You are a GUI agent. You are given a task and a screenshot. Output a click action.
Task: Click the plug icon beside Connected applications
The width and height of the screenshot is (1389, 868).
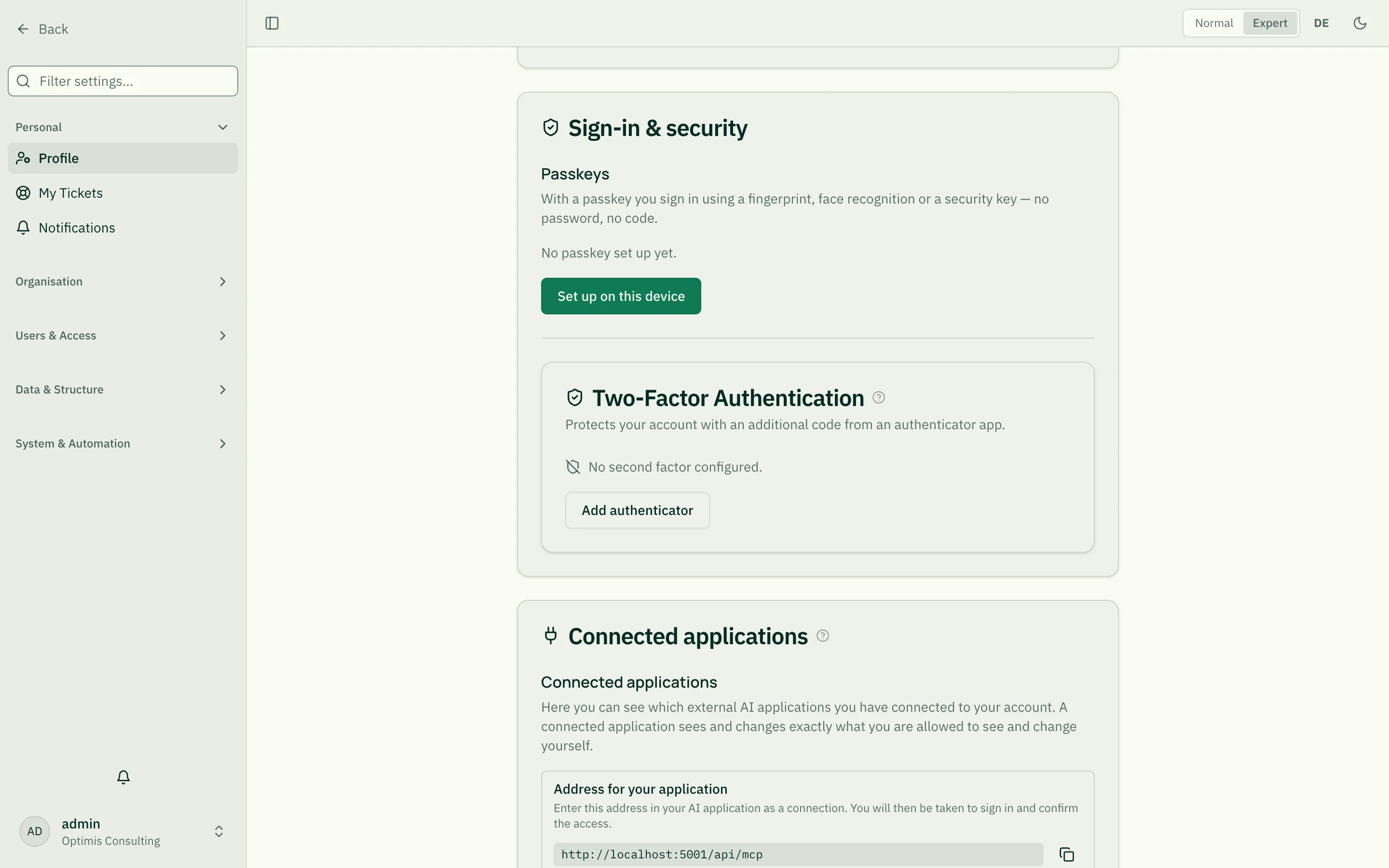(x=550, y=636)
